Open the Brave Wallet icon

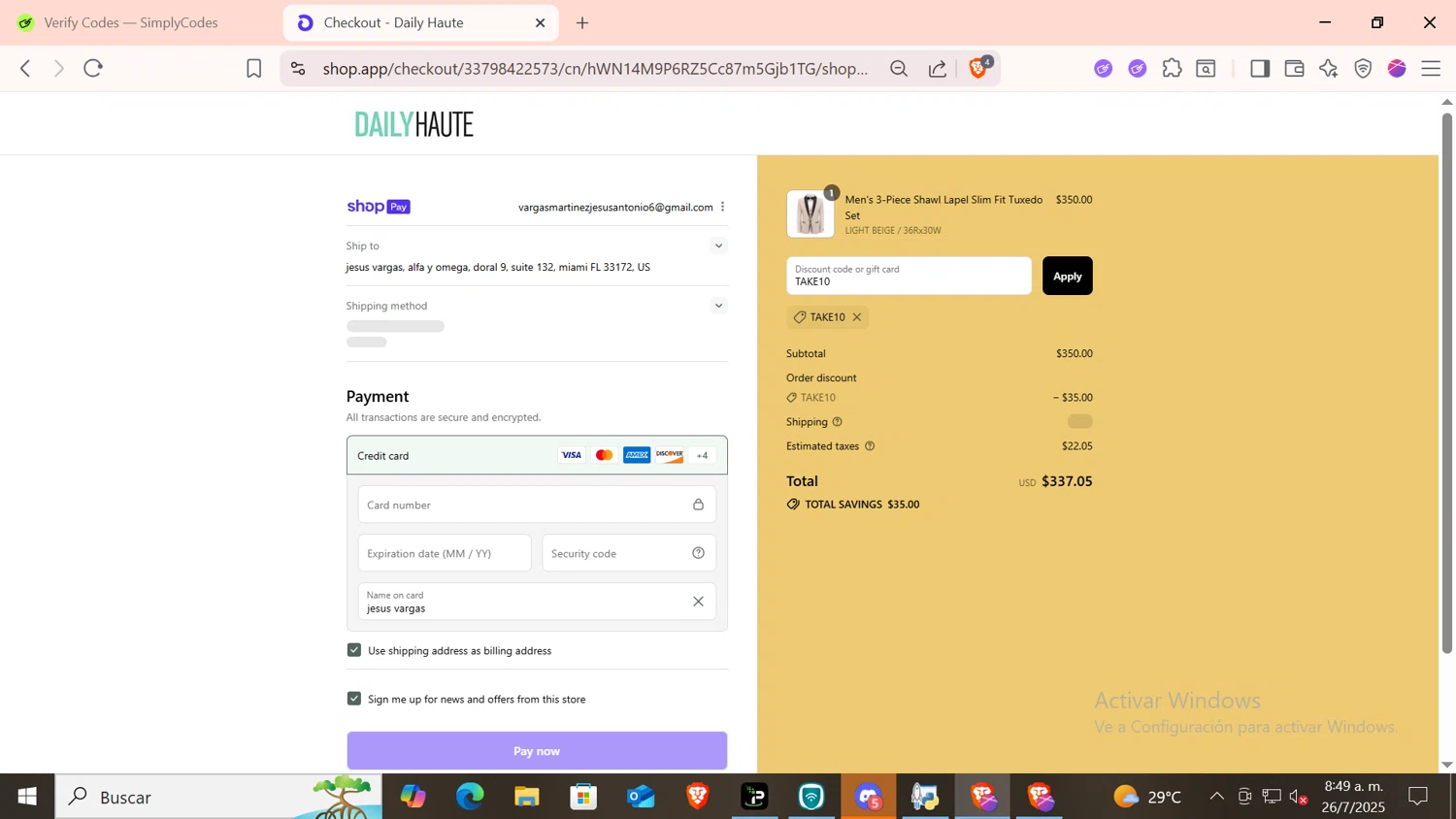pyautogui.click(x=1294, y=68)
